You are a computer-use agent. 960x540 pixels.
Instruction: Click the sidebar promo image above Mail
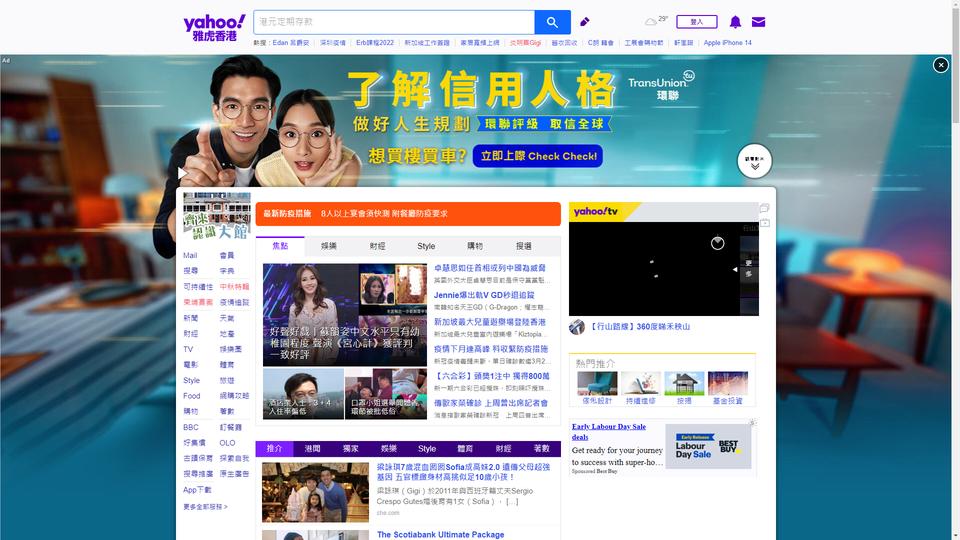(217, 217)
